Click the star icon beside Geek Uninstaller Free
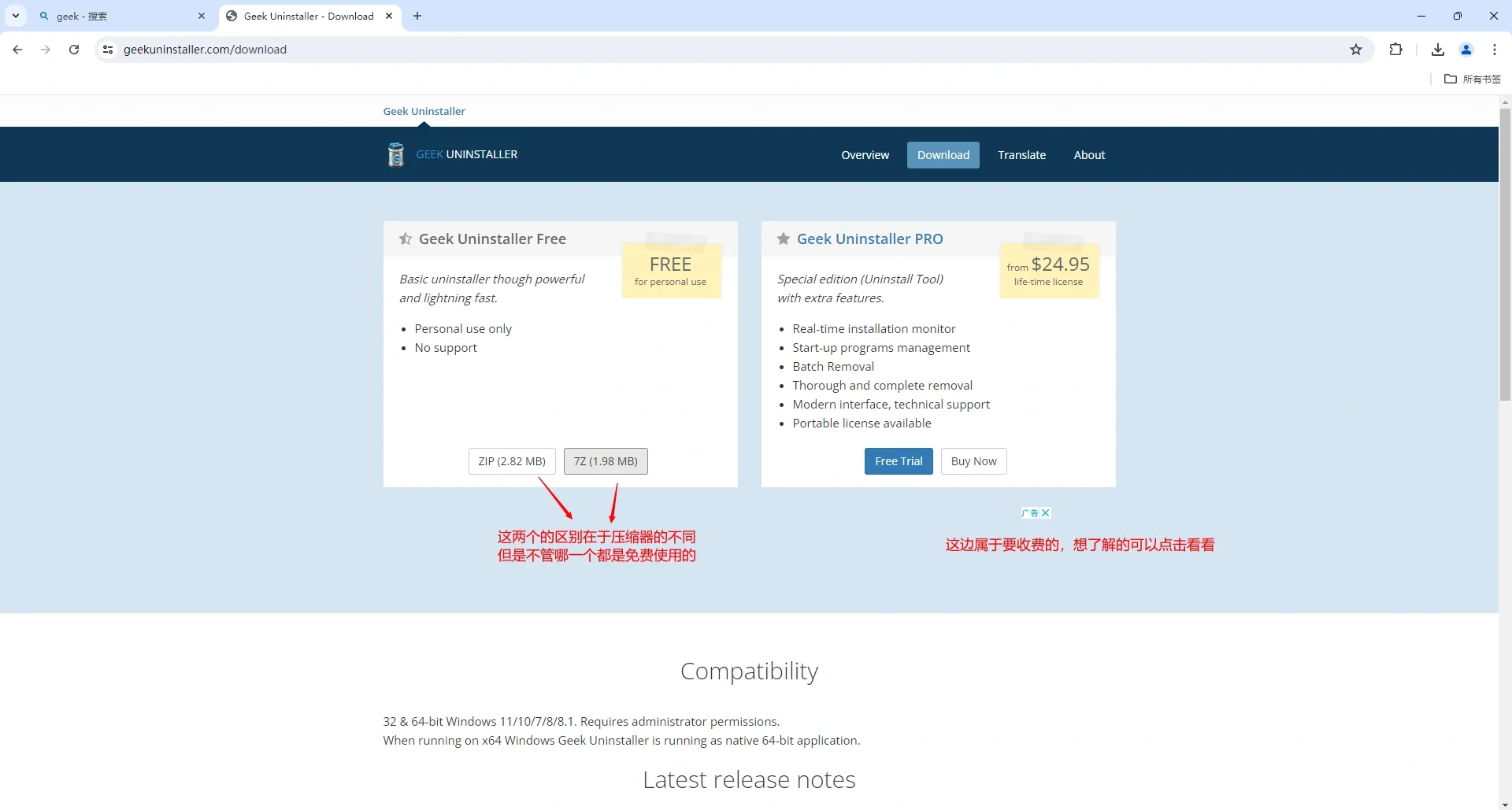Viewport: 1512px width, 810px height. 406,239
